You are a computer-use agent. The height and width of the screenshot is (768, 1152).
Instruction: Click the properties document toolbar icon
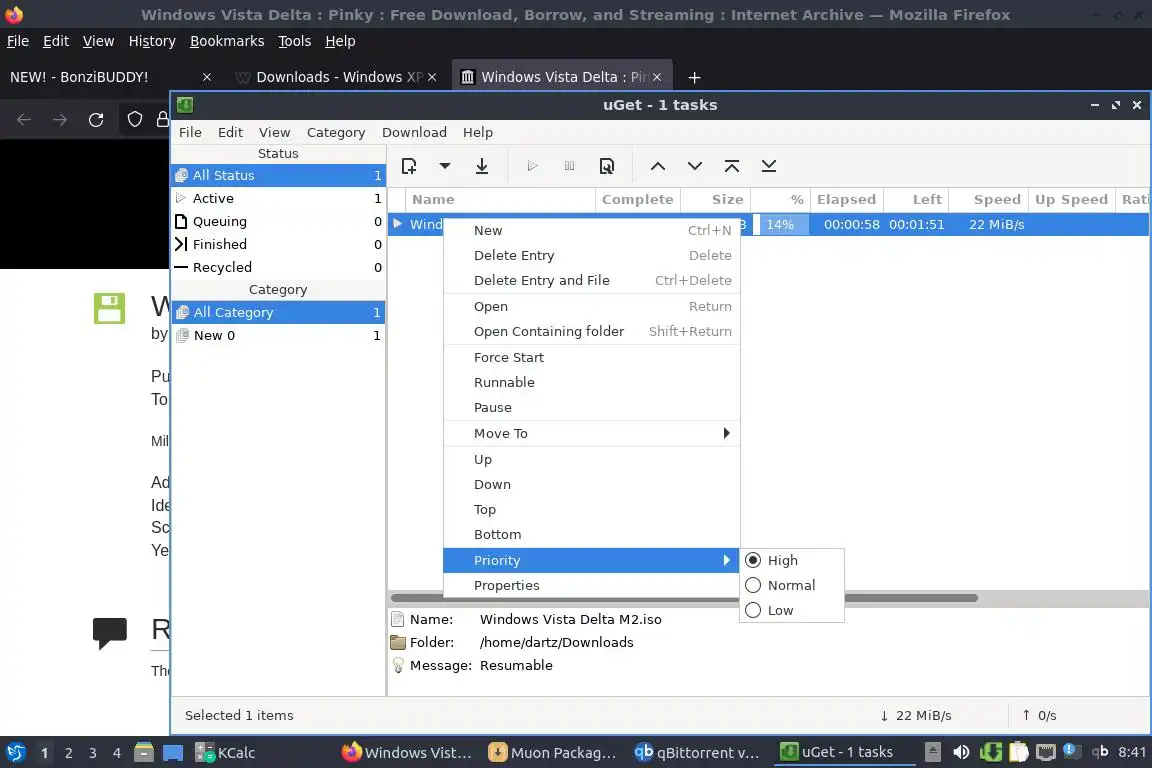coord(607,166)
